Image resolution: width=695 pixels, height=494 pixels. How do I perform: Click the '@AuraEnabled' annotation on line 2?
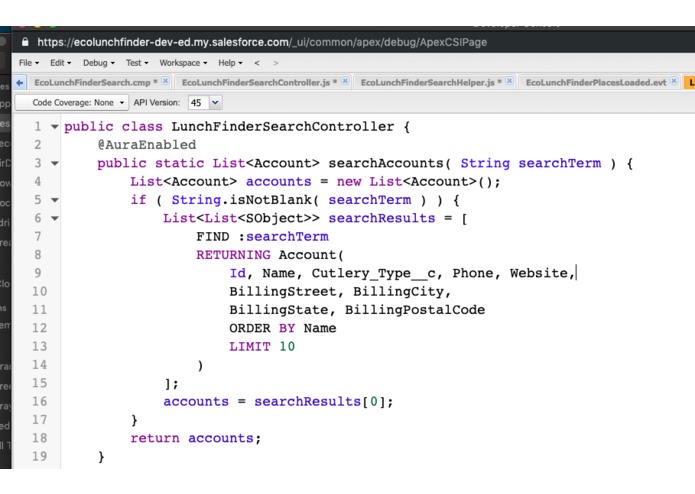pyautogui.click(x=147, y=145)
